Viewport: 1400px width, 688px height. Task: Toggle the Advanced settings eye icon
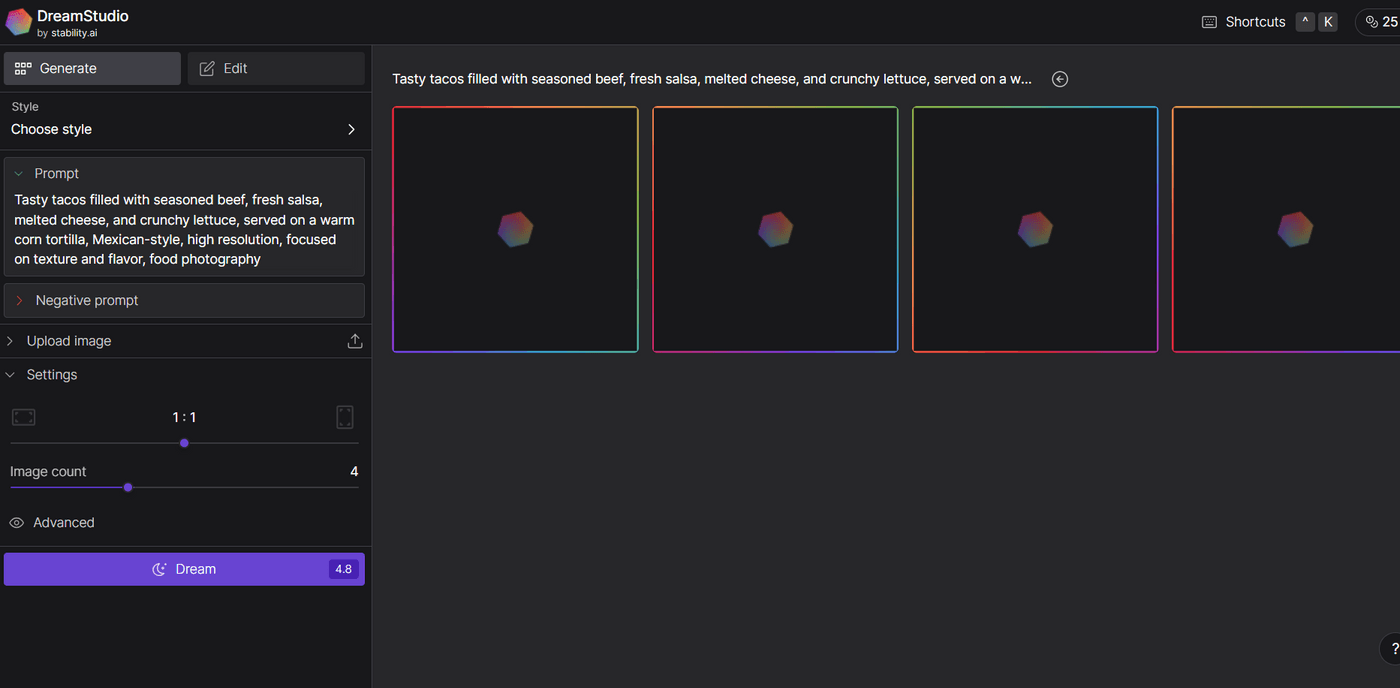tap(17, 523)
